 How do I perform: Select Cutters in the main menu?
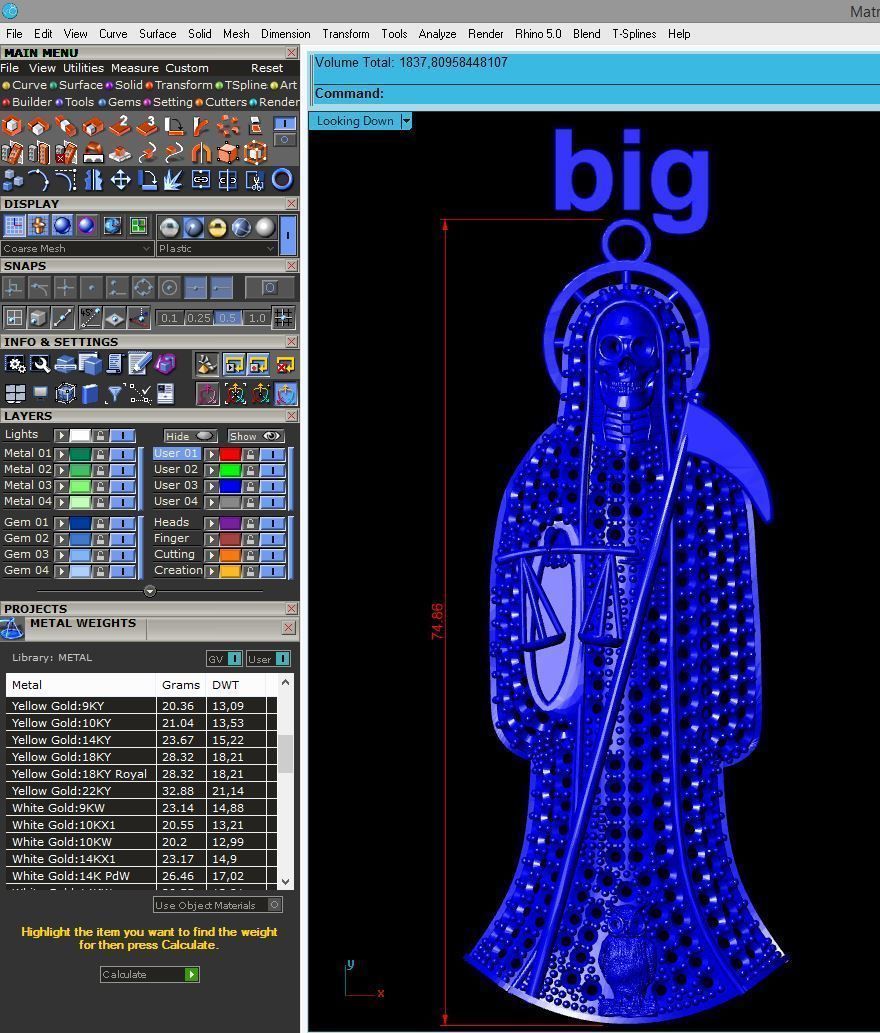pos(226,102)
